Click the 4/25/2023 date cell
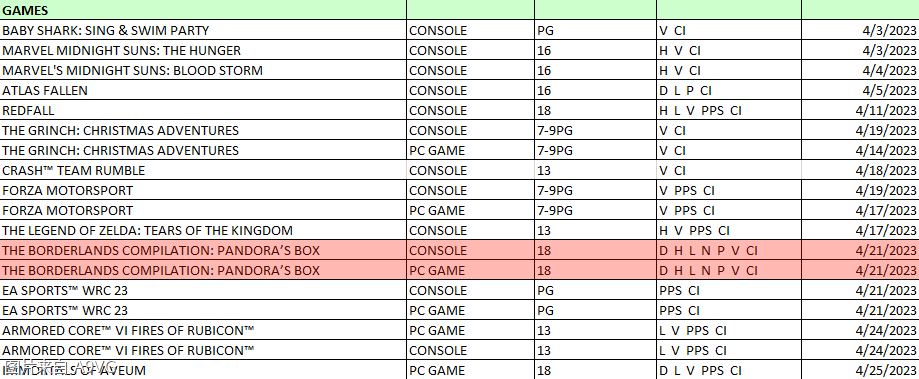The width and height of the screenshot is (919, 379). coord(860,370)
